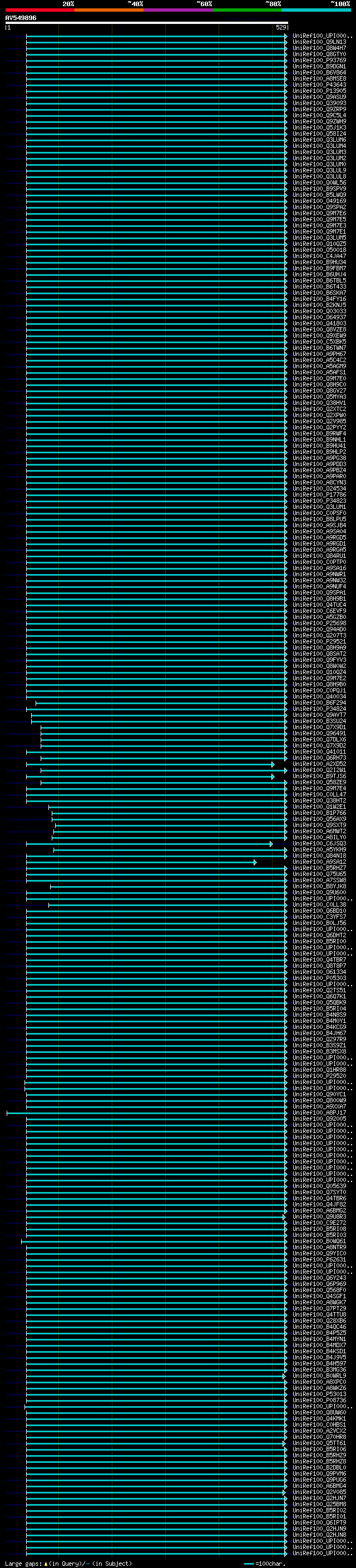Select the UniRef100_Q5J1K3 label
The image size is (356, 1568).
click(x=319, y=127)
